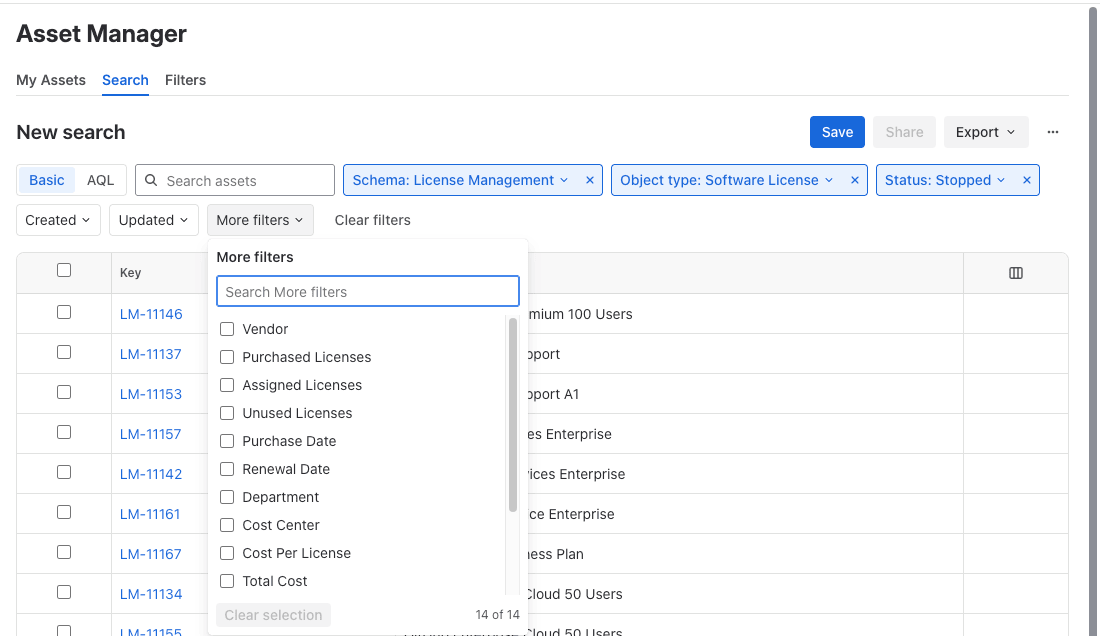Enable the Purchased Licenses filter
1100x636 pixels.
point(227,357)
